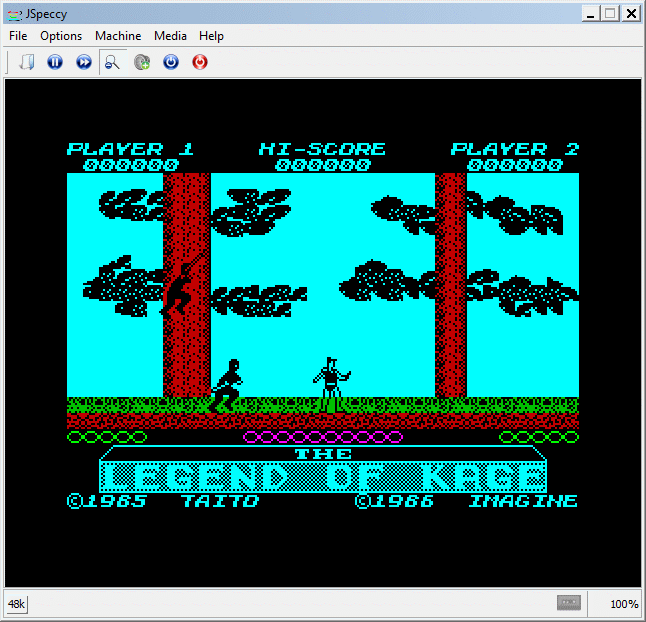Open the Media menu
The image size is (646, 622).
pyautogui.click(x=170, y=36)
